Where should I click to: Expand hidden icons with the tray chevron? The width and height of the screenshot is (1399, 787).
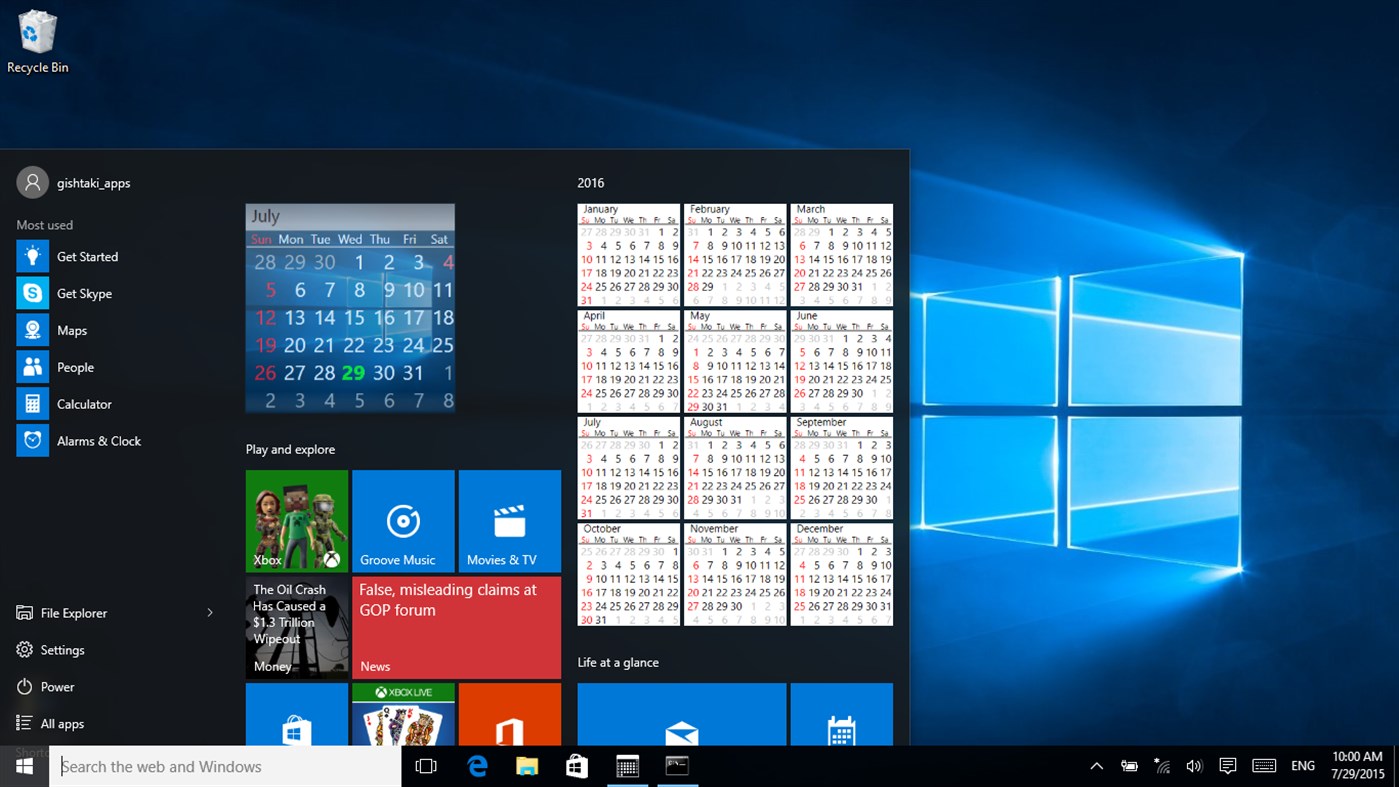1096,765
